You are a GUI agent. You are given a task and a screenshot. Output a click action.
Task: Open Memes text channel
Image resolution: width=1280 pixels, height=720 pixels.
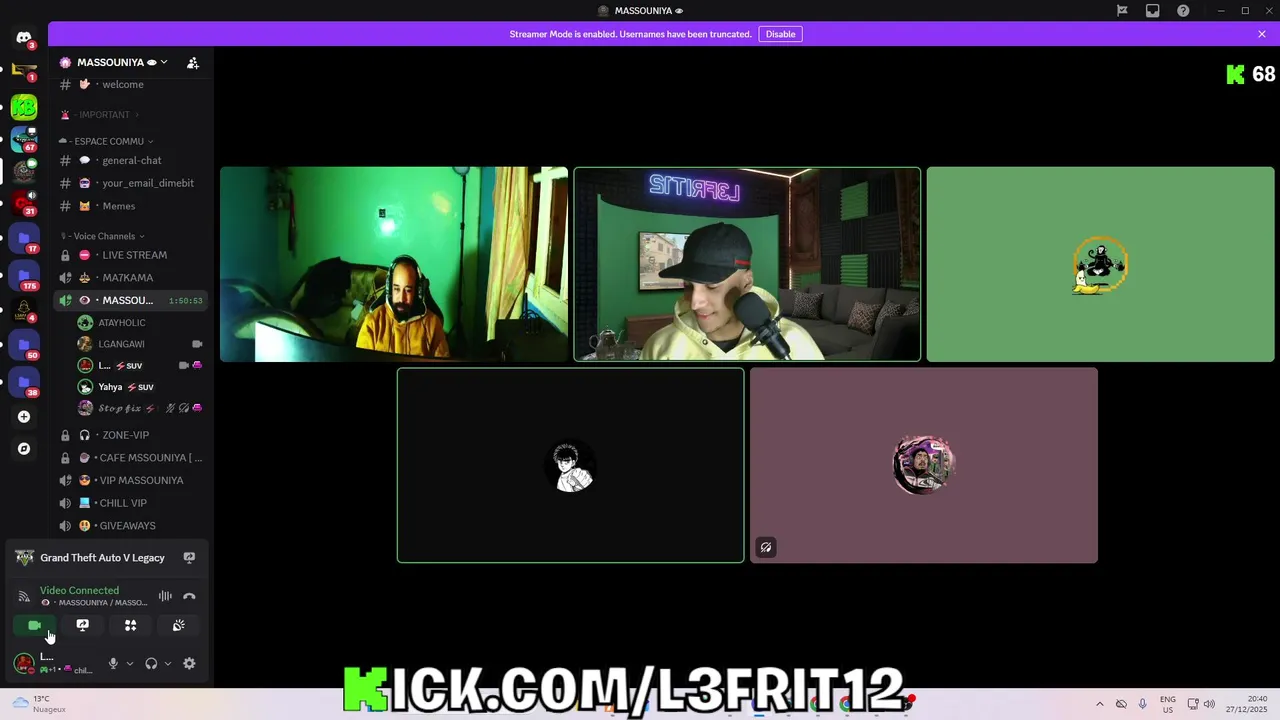coord(131,206)
